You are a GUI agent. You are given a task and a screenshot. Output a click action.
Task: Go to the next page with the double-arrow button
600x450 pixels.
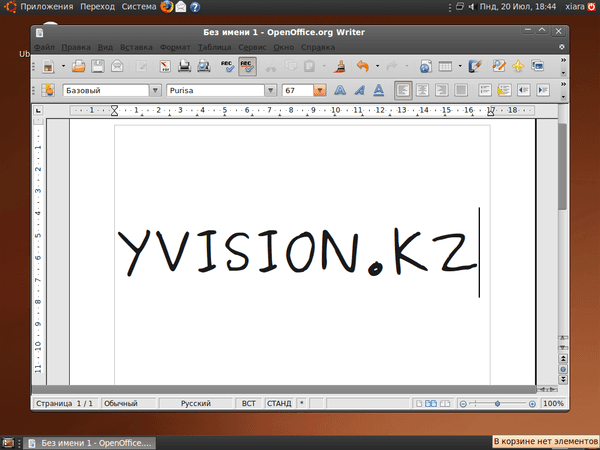[x=563, y=380]
